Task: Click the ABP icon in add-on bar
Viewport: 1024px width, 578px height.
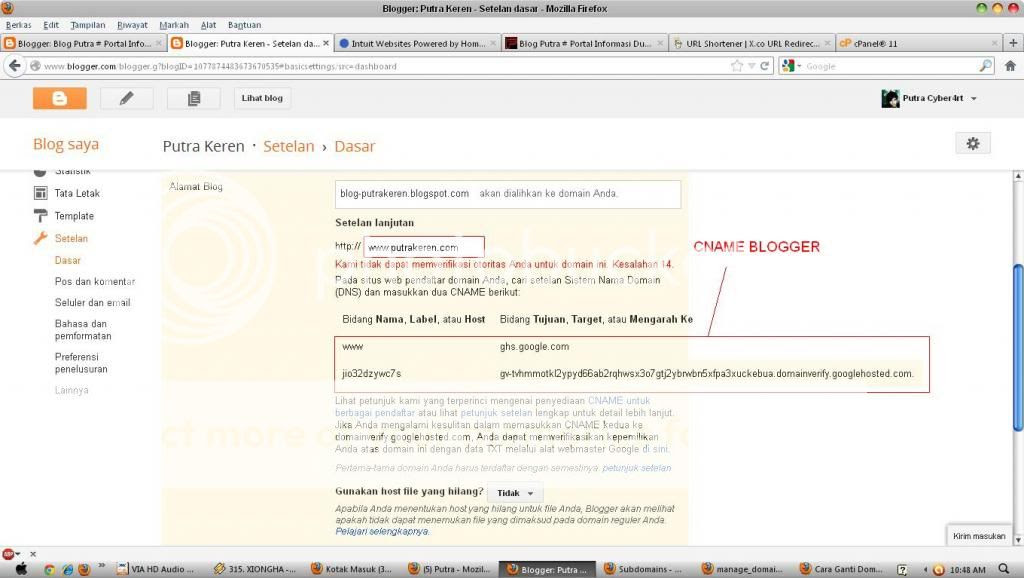Action: [8, 554]
